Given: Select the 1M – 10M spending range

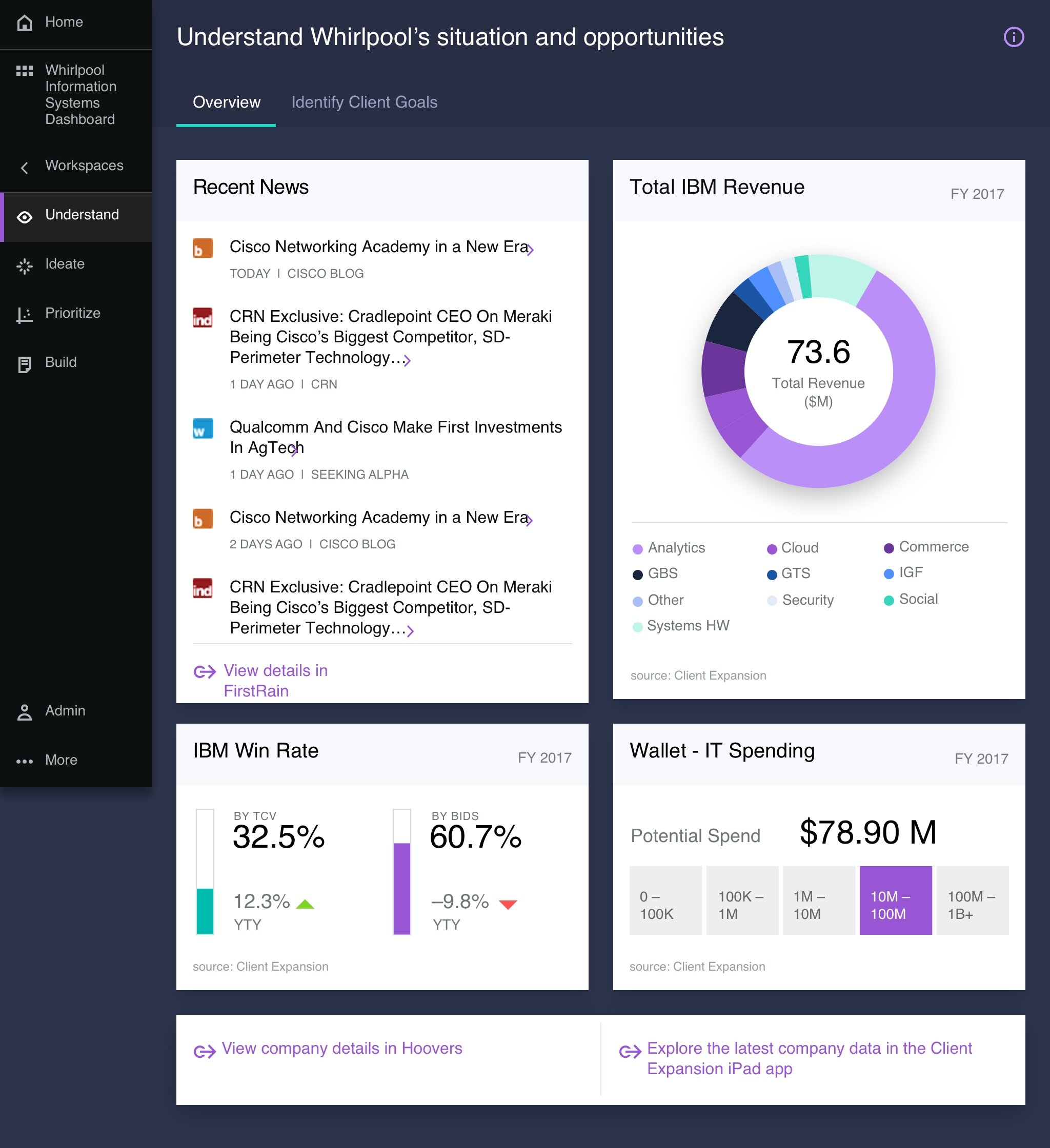Looking at the screenshot, I should point(819,900).
